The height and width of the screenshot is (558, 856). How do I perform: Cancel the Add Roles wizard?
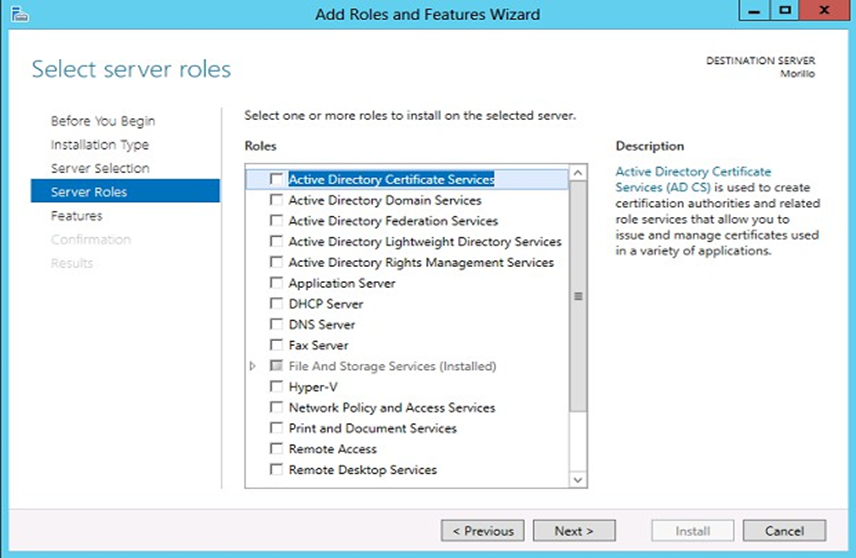(x=784, y=531)
